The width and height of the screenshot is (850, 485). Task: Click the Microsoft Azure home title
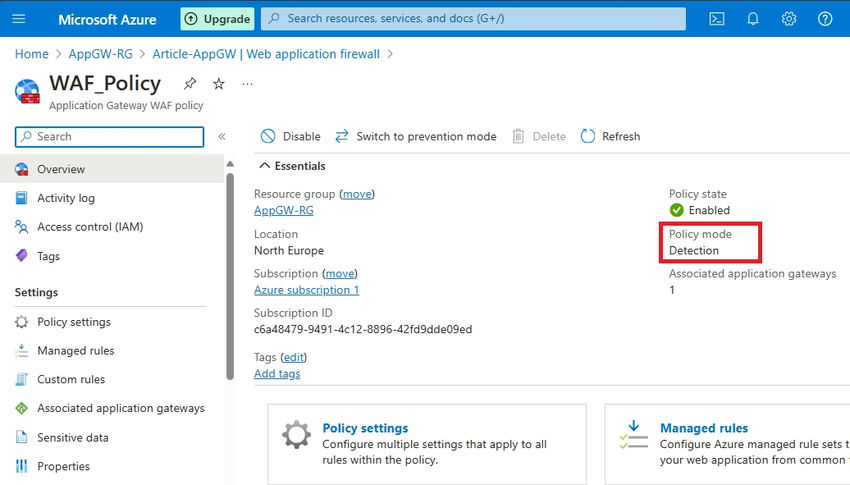point(107,20)
